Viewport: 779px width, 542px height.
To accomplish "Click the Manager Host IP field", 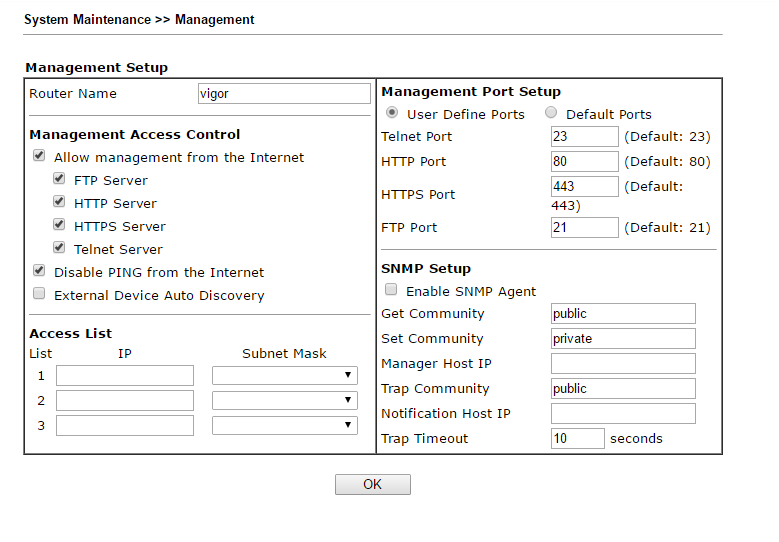I will tap(622, 363).
